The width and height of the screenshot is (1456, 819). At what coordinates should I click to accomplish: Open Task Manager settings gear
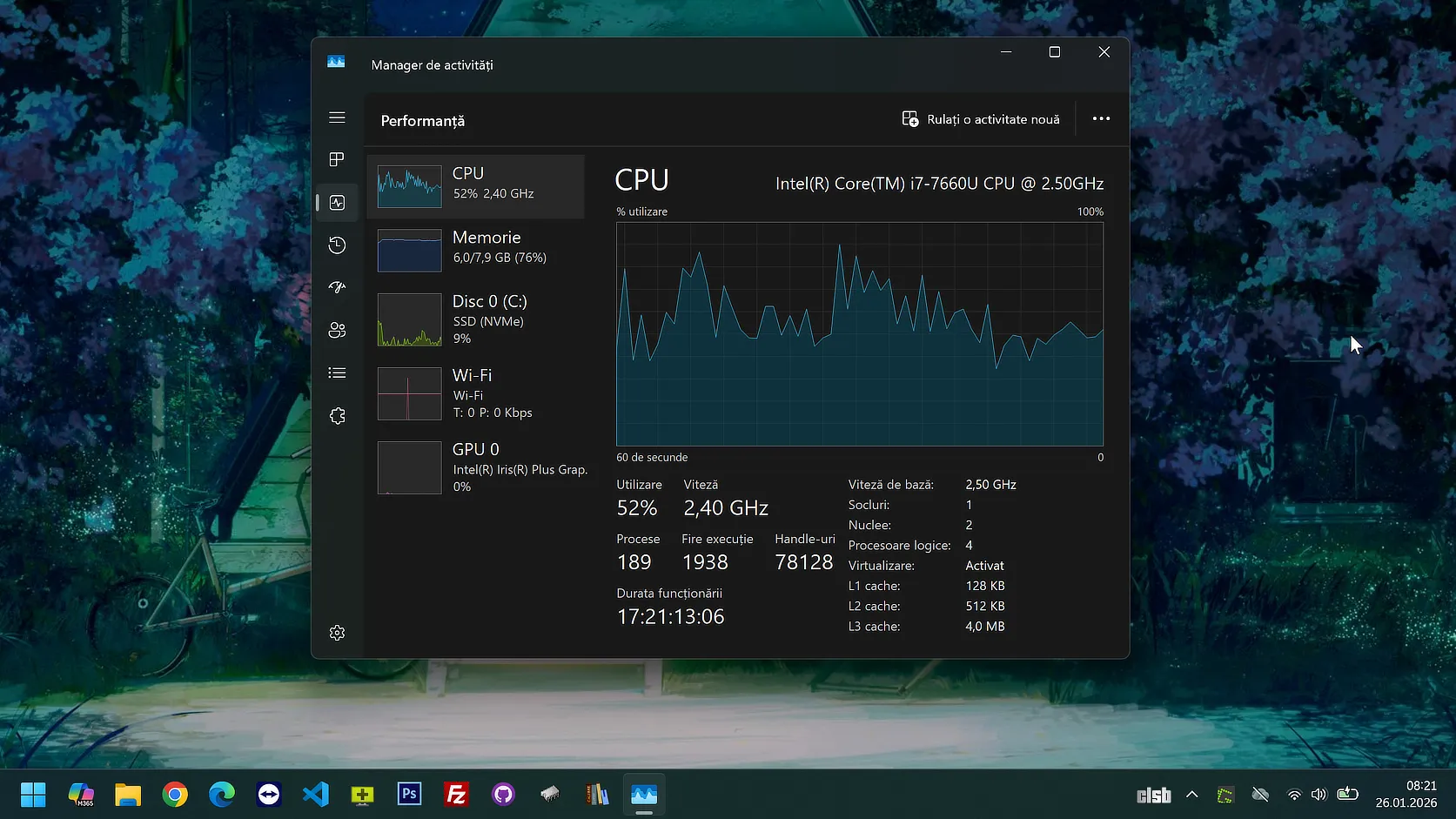(337, 633)
